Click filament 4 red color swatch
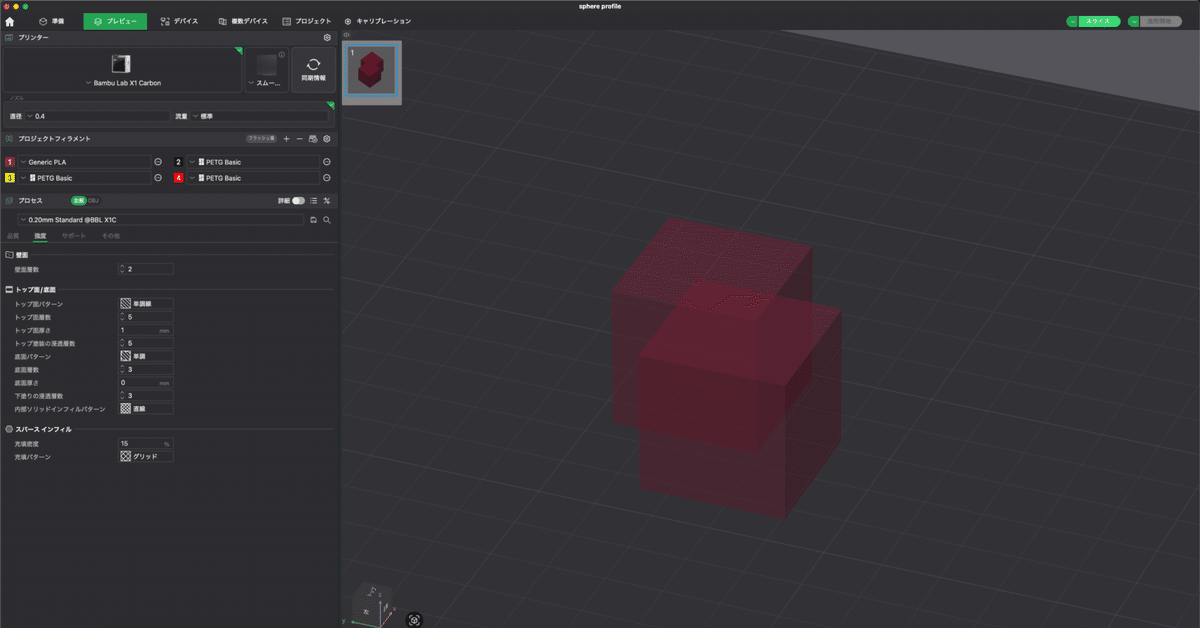The height and width of the screenshot is (628, 1200). [178, 178]
